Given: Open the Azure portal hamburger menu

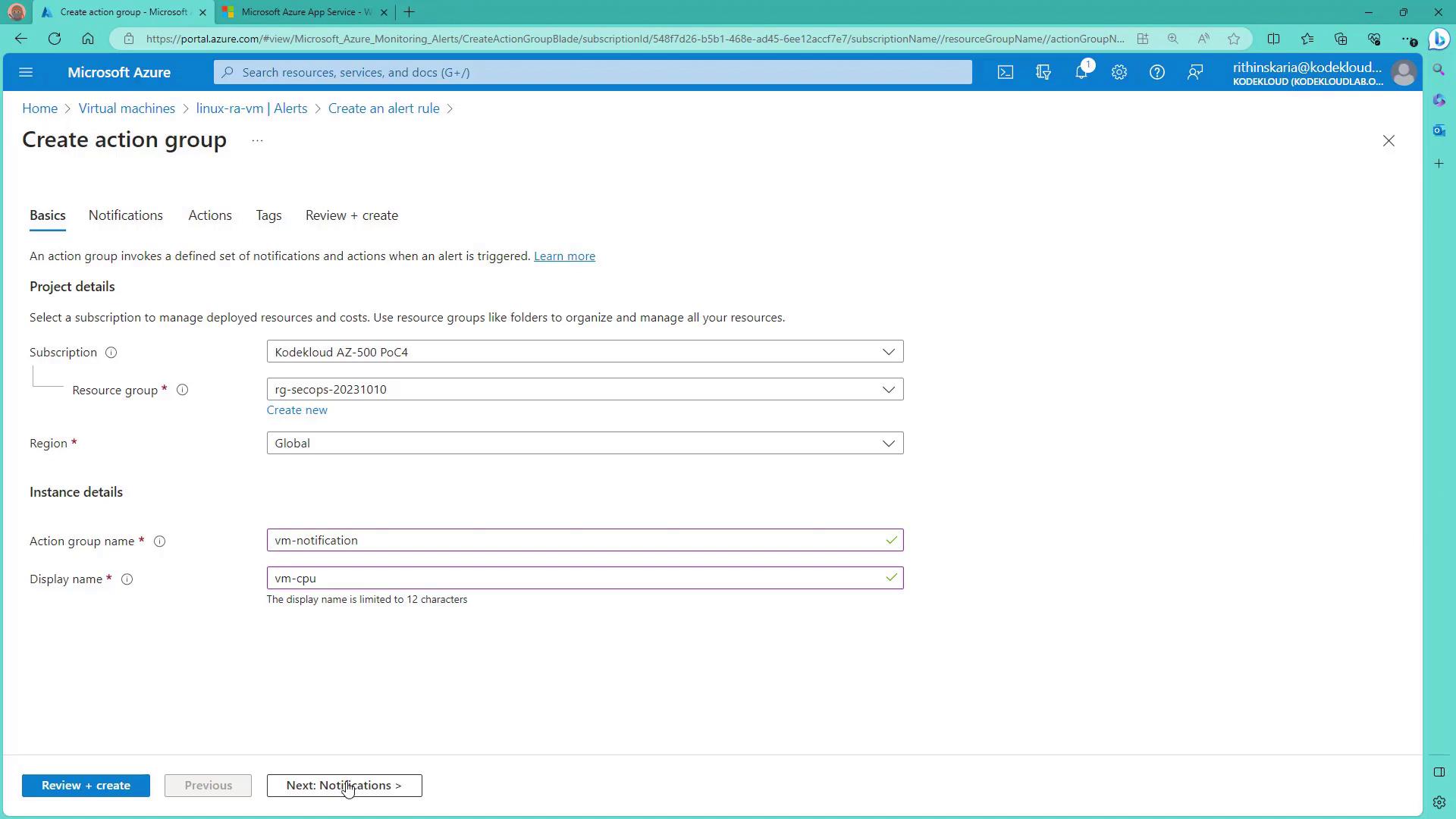Looking at the screenshot, I should (x=26, y=73).
